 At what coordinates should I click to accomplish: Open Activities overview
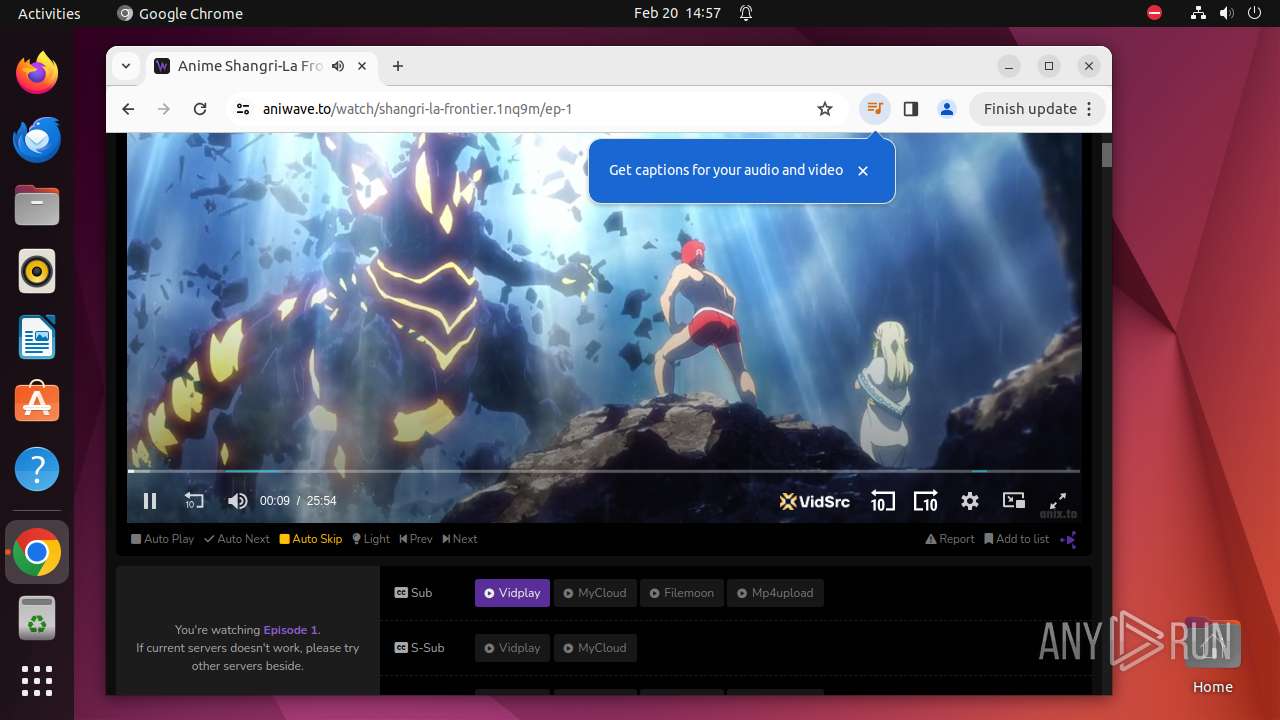(49, 13)
